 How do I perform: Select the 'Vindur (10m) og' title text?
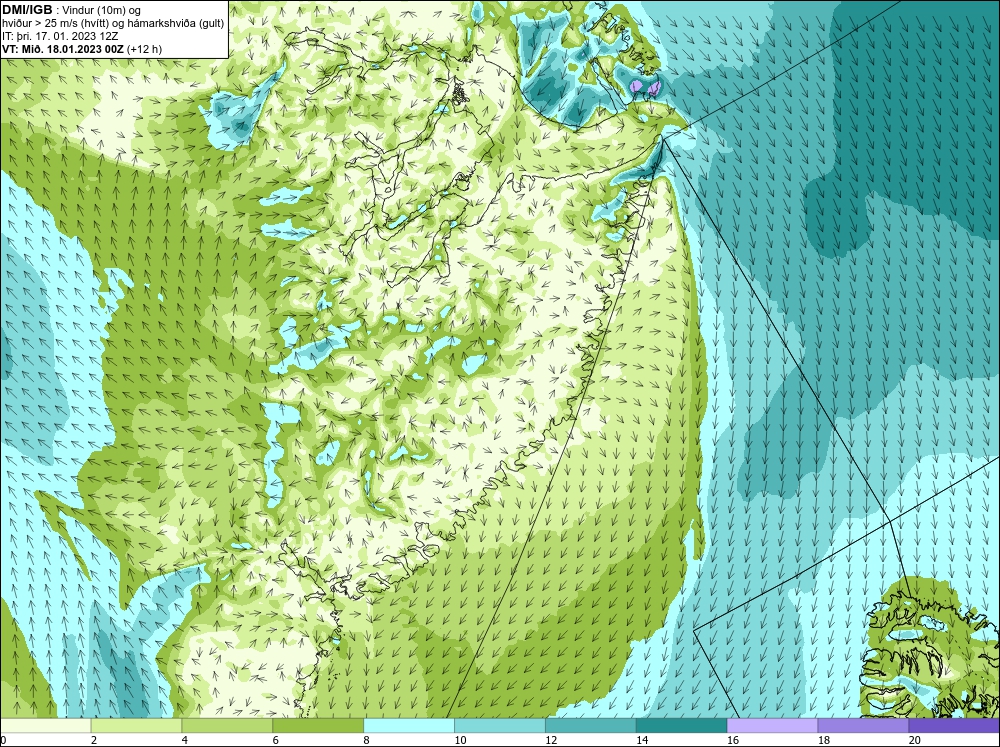pyautogui.click(x=101, y=10)
